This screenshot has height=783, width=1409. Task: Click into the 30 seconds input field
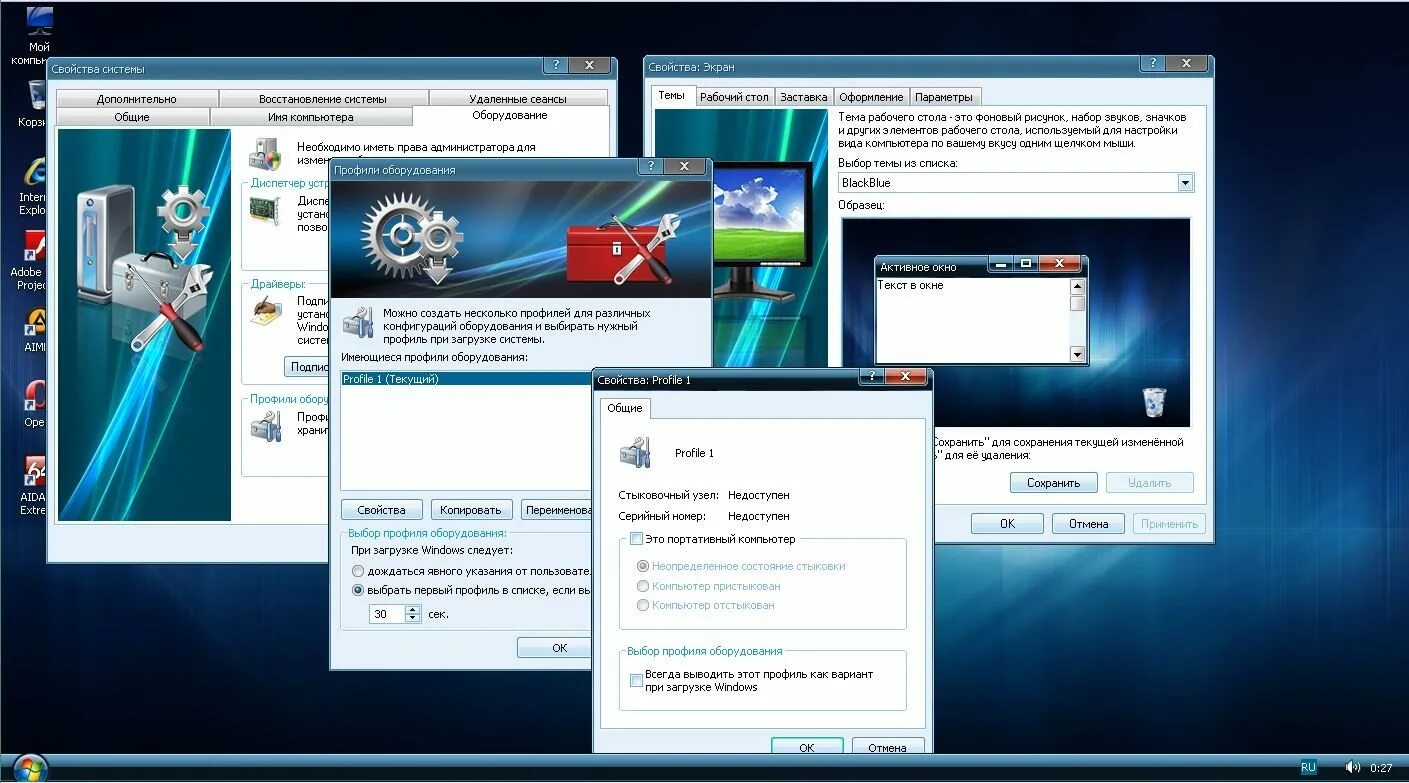click(386, 614)
